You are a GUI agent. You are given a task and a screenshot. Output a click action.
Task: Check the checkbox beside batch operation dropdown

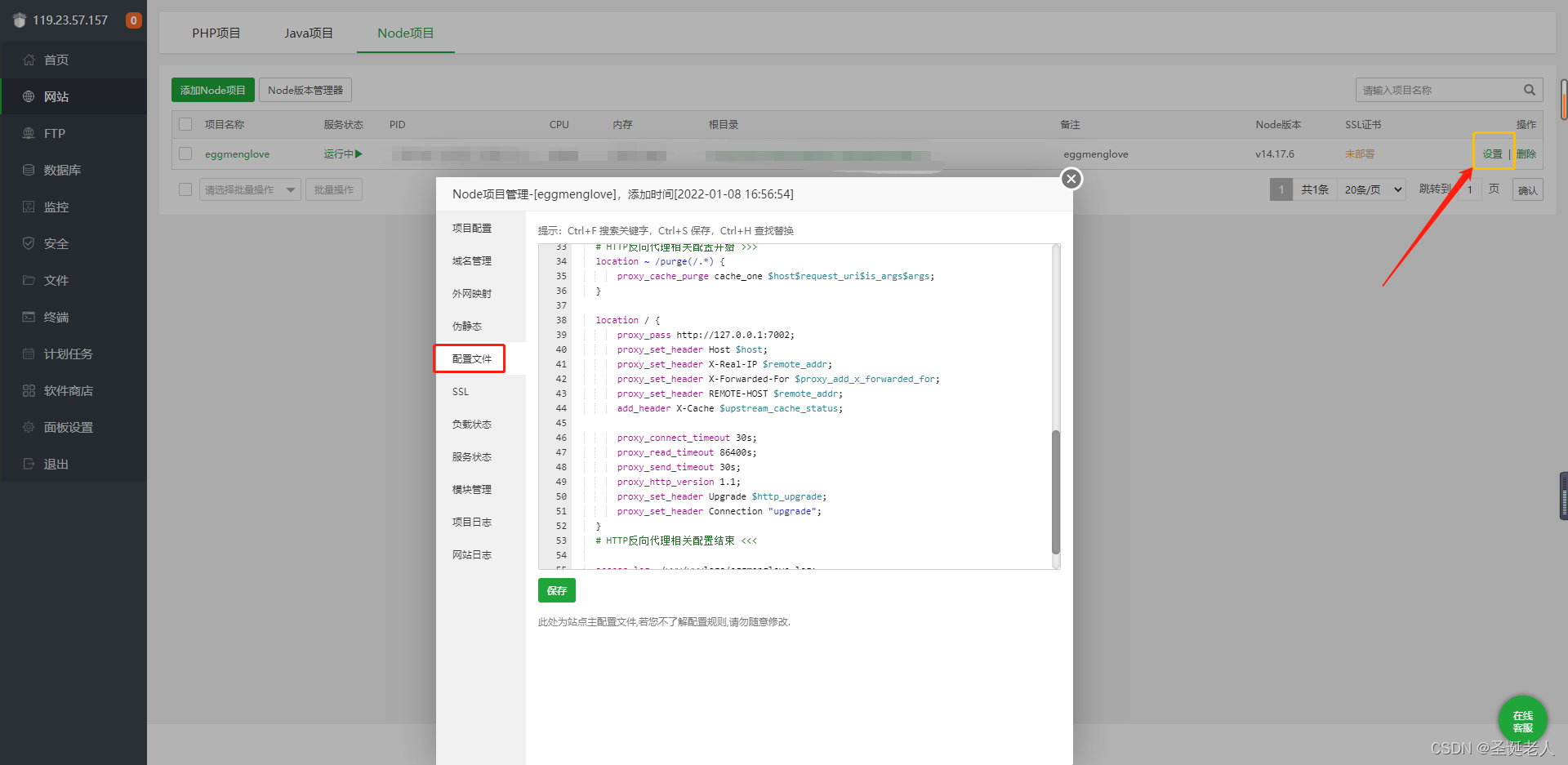tap(185, 189)
